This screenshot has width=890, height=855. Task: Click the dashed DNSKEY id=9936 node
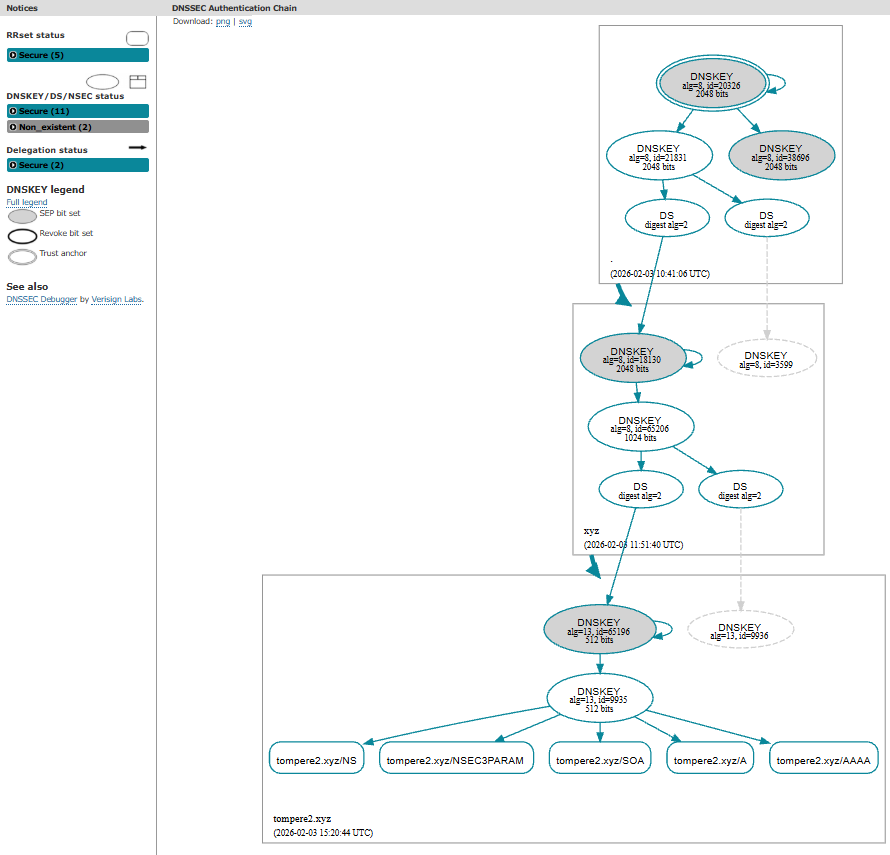point(740,630)
